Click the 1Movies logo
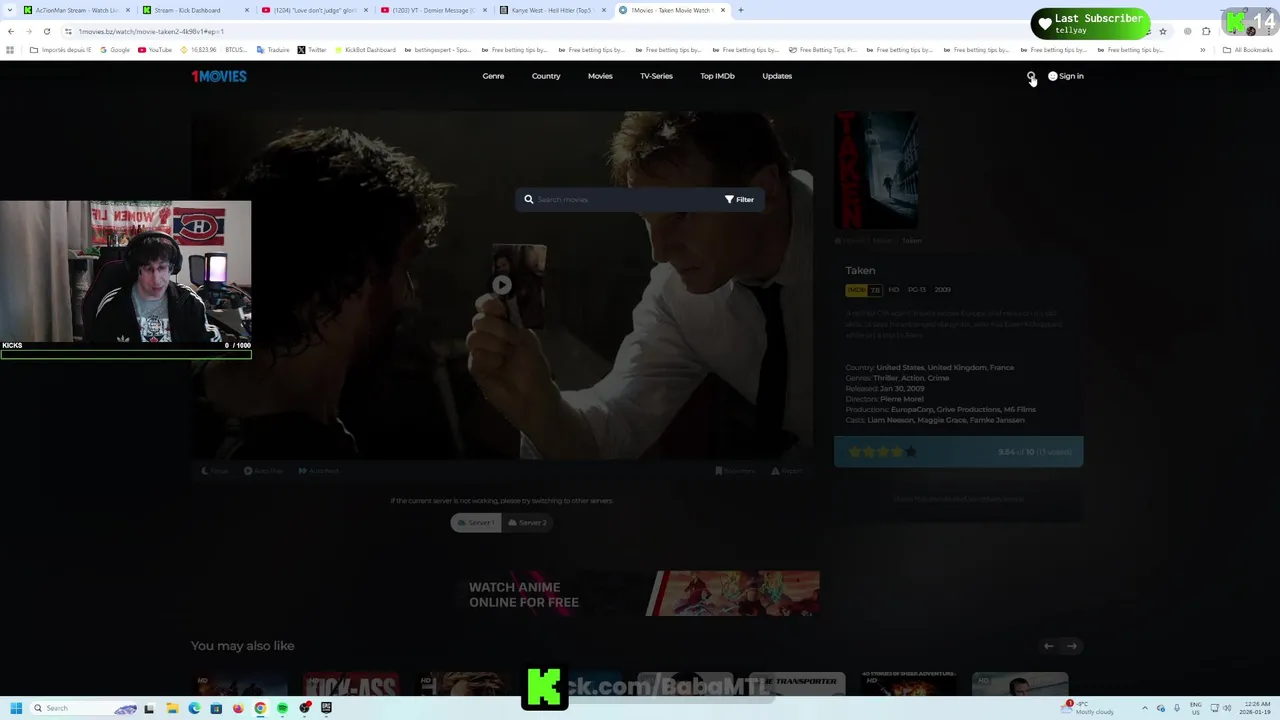This screenshot has height=720, width=1280. pyautogui.click(x=219, y=76)
